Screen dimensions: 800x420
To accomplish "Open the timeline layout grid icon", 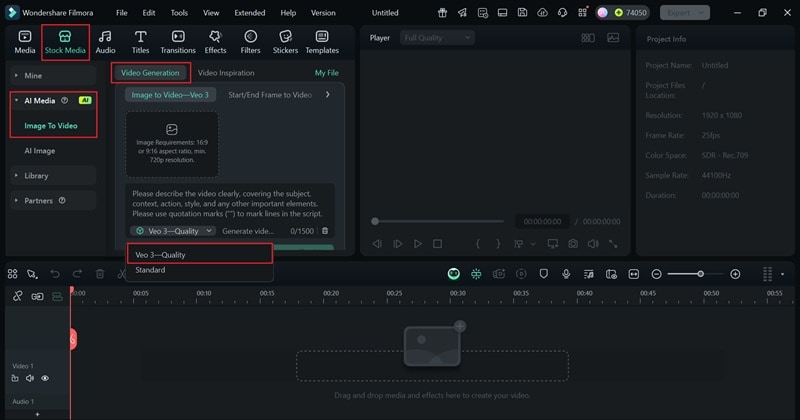I will click(x=13, y=274).
